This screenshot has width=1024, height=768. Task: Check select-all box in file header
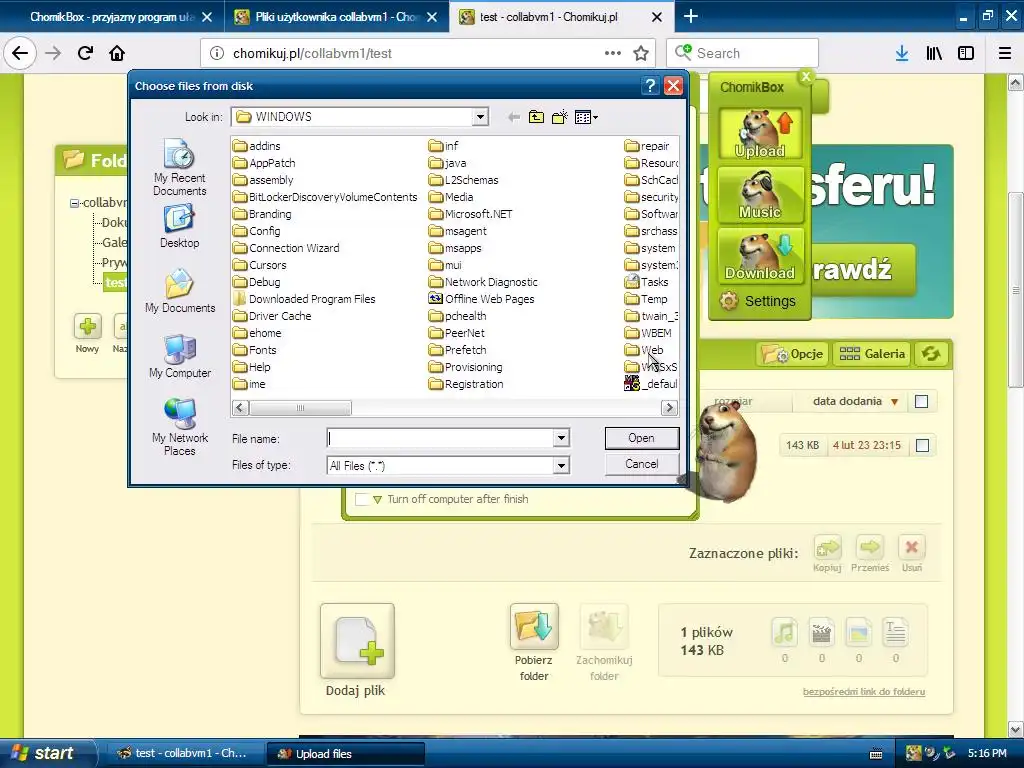click(921, 402)
